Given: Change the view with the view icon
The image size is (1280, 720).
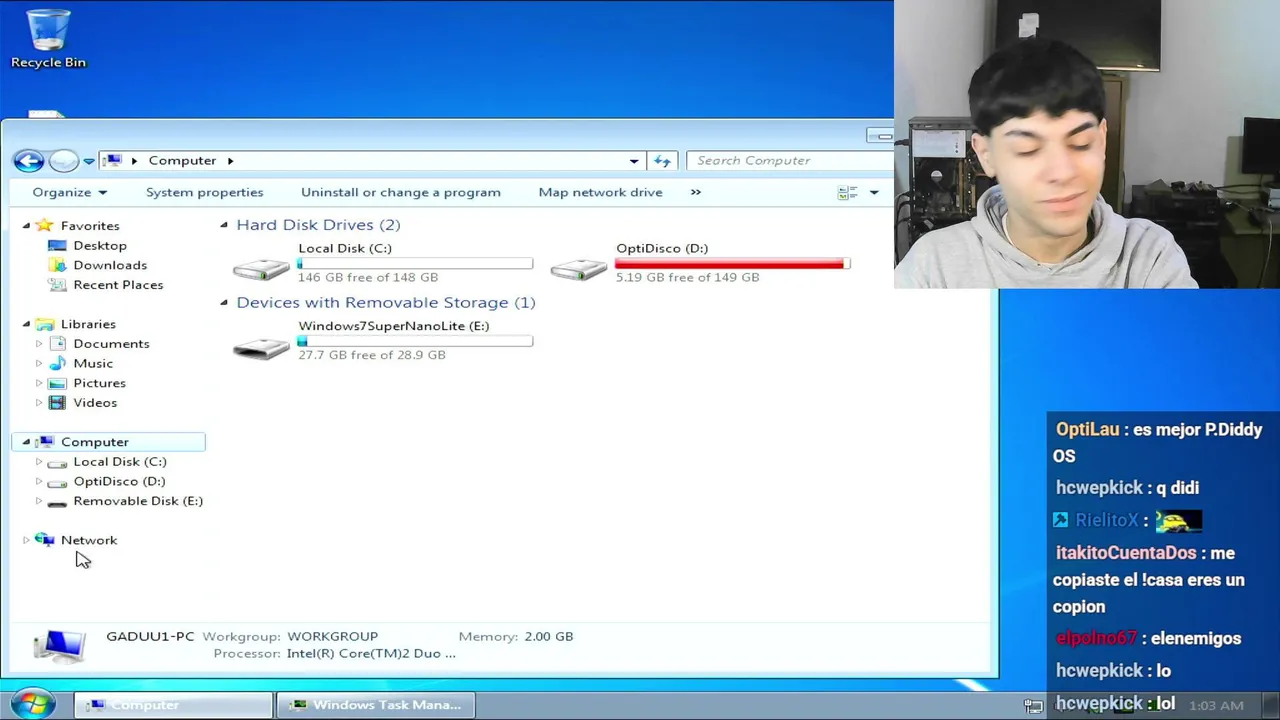Looking at the screenshot, I should pos(848,192).
